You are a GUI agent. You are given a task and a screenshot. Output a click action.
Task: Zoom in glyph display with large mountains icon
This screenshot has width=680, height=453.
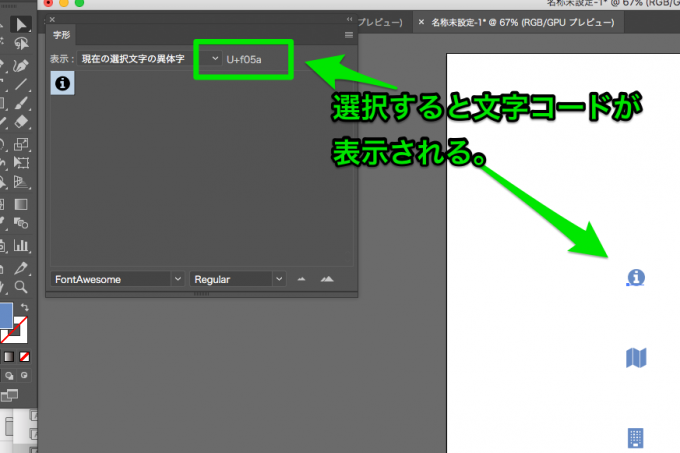click(x=326, y=279)
